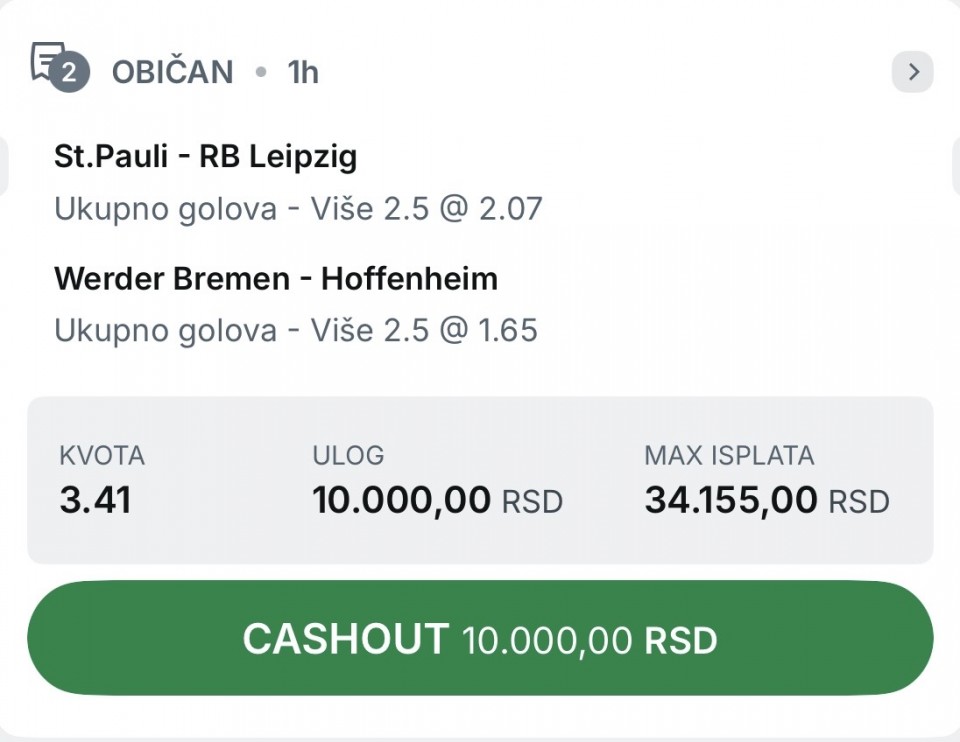Expand ticket details with the right chevron
960x742 pixels.
click(912, 72)
